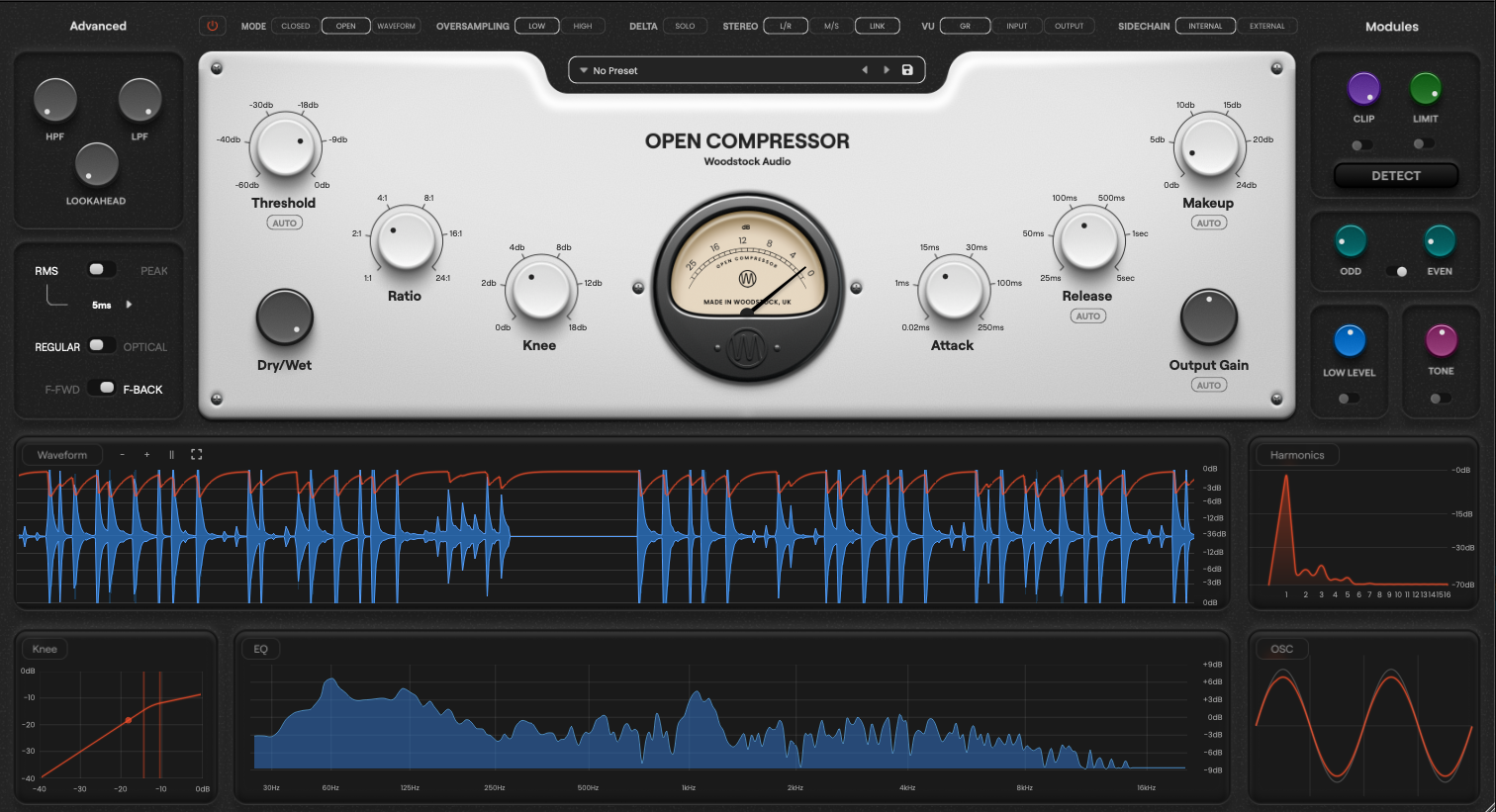Enable Auto under the Threshold knob

(284, 223)
